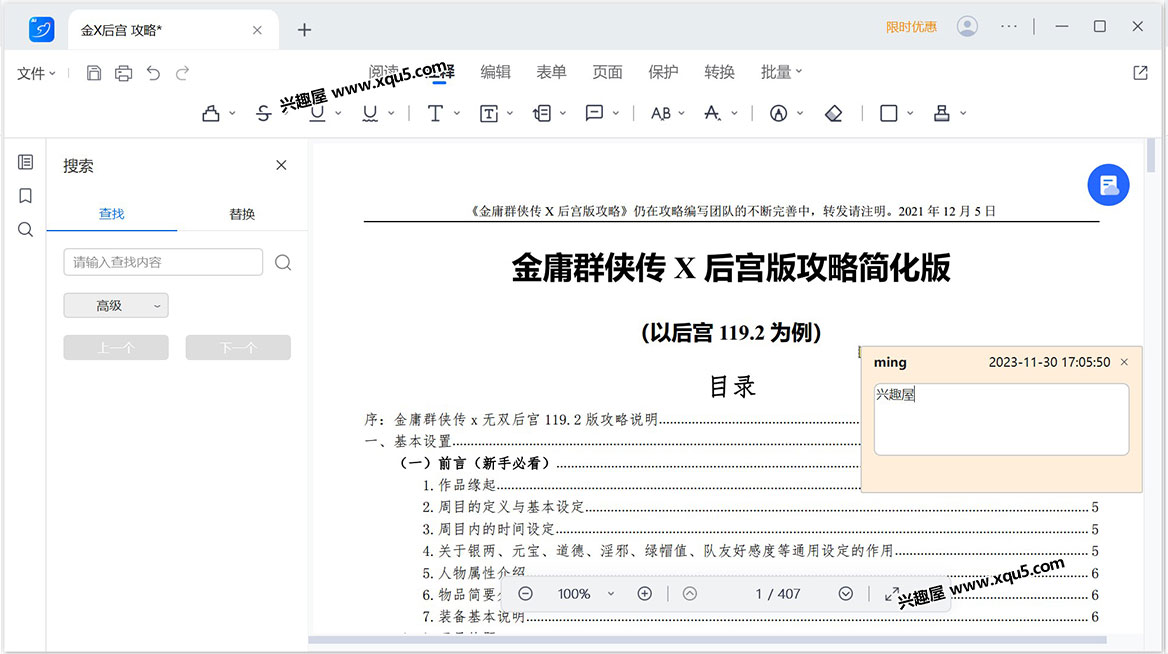Viewport: 1168px width, 654px height.
Task: Click the page number field 1 / 407
Action: [x=778, y=594]
